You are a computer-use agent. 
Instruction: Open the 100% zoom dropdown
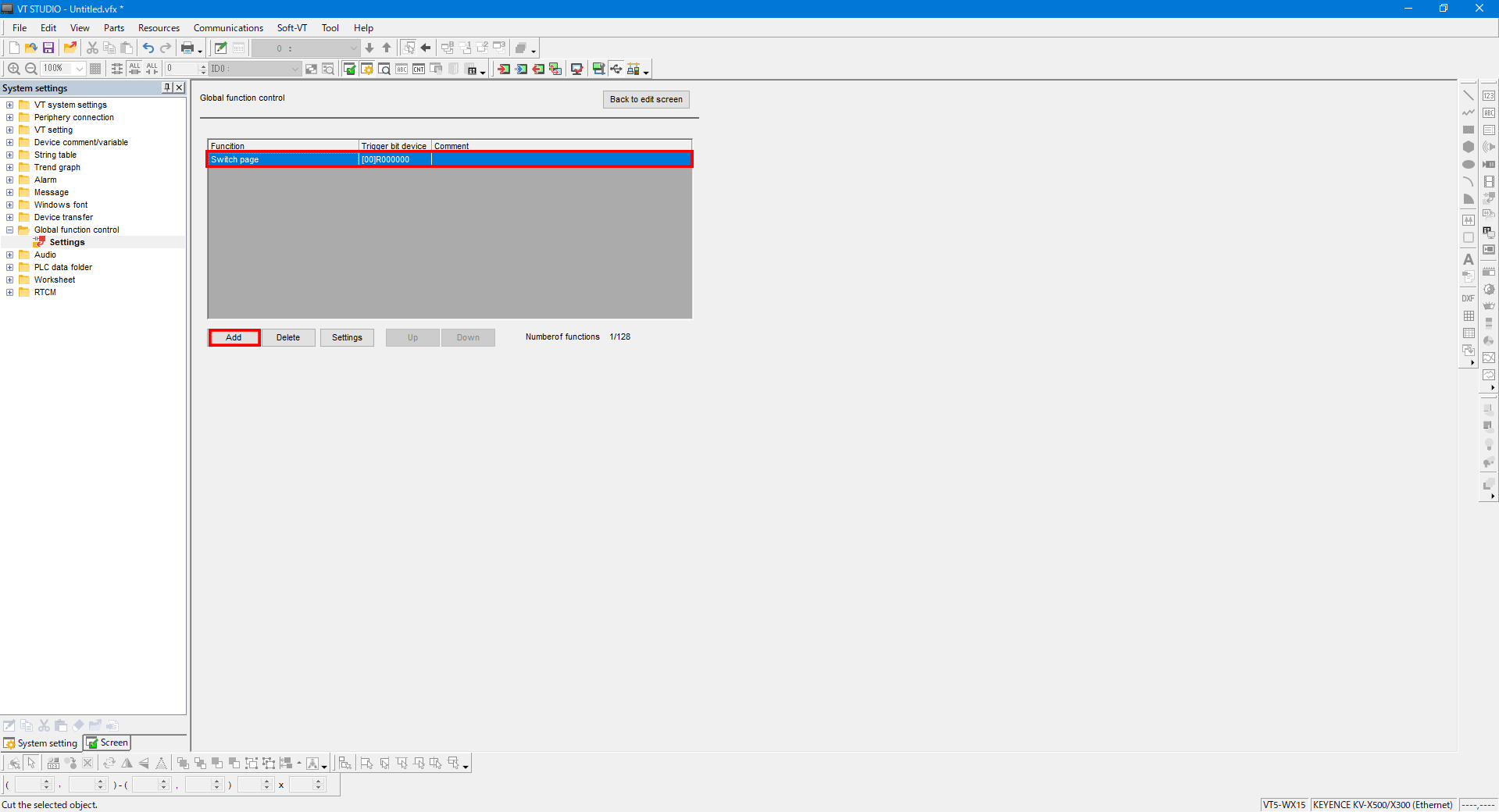(x=79, y=69)
